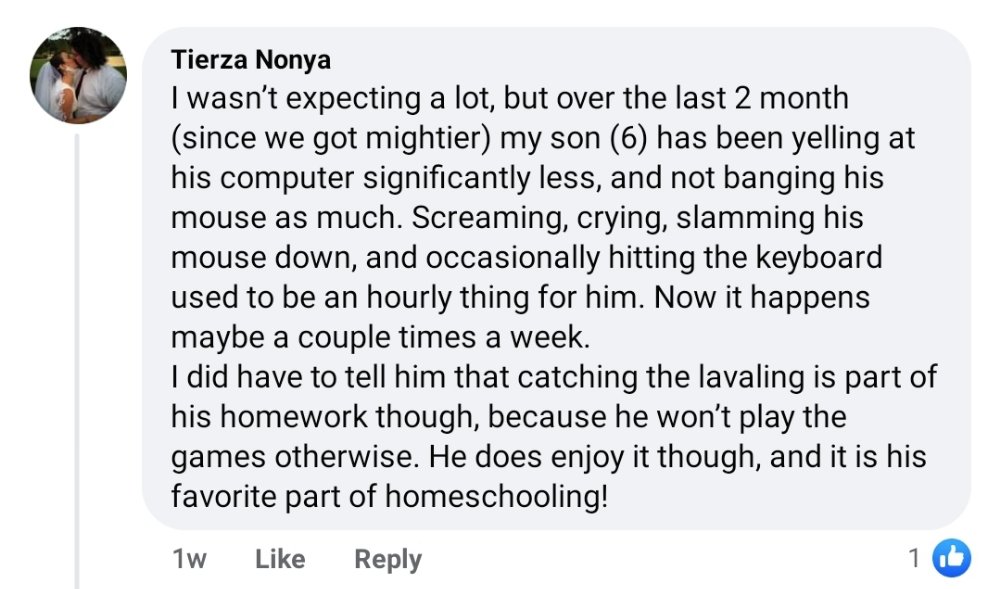The height and width of the screenshot is (589, 1000).
Task: Like Tierza Nonya's comment
Action: pyautogui.click(x=280, y=560)
